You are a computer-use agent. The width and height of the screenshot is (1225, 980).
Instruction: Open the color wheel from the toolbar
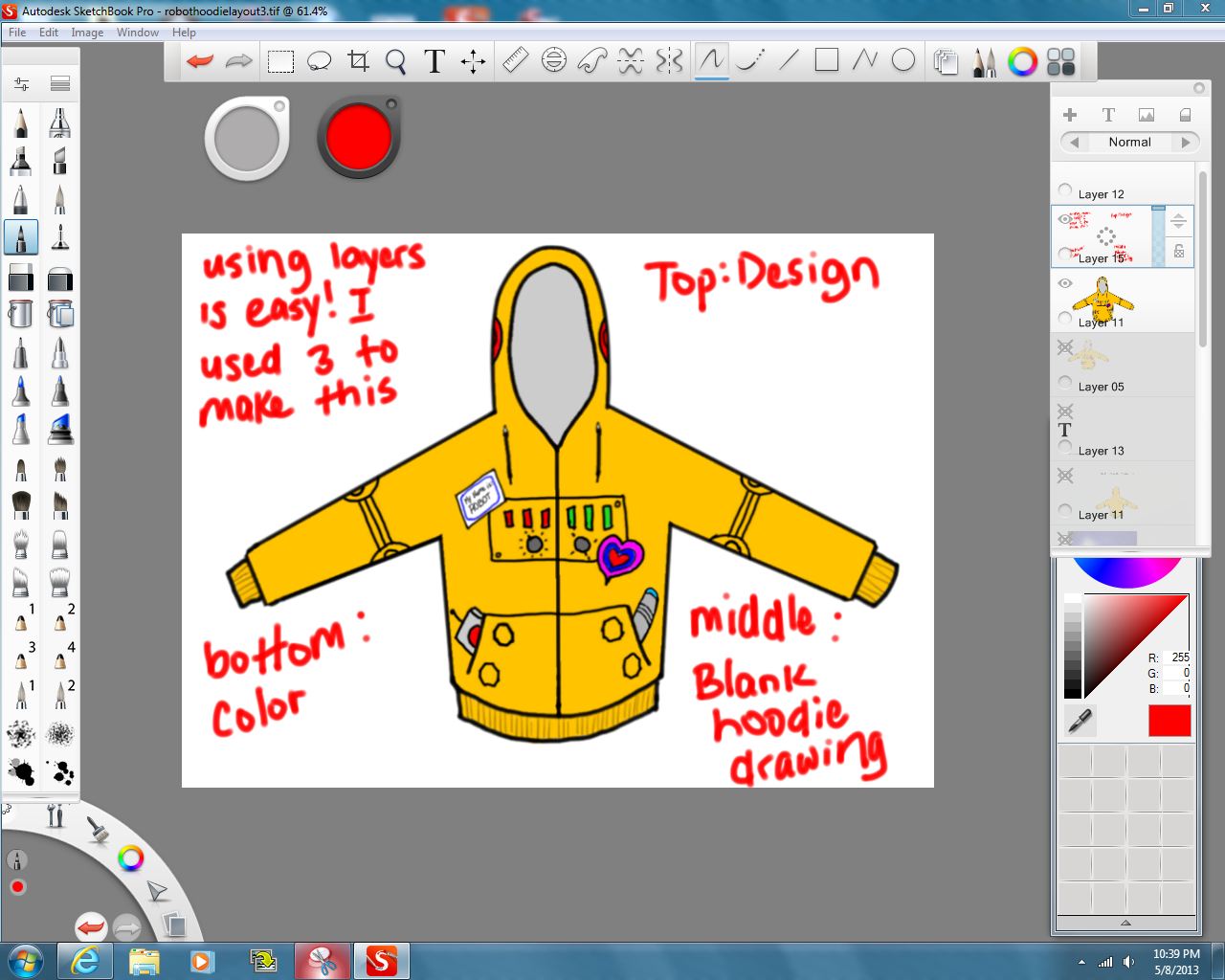tap(1022, 61)
